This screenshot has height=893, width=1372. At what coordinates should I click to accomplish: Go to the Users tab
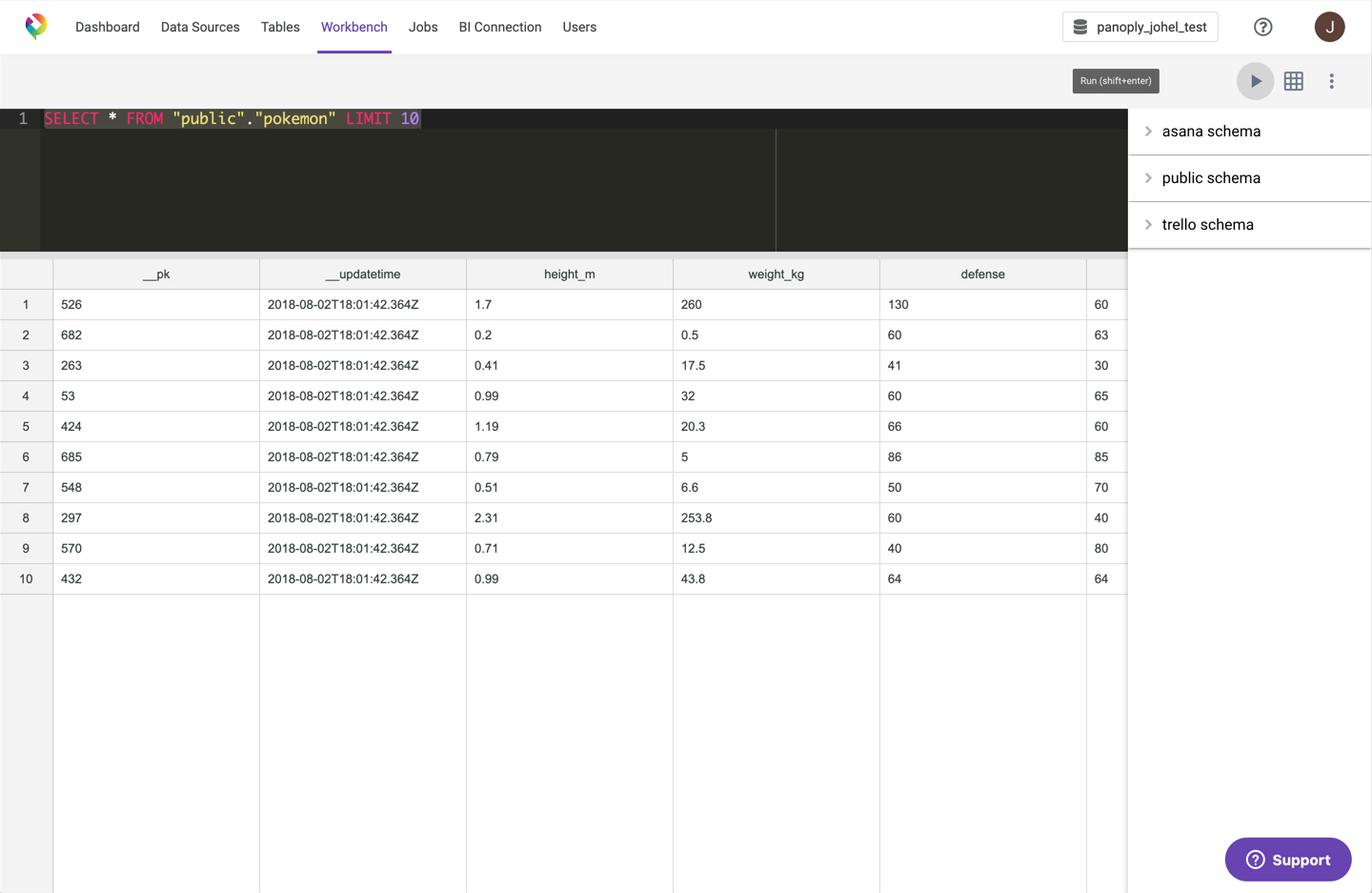click(x=579, y=27)
